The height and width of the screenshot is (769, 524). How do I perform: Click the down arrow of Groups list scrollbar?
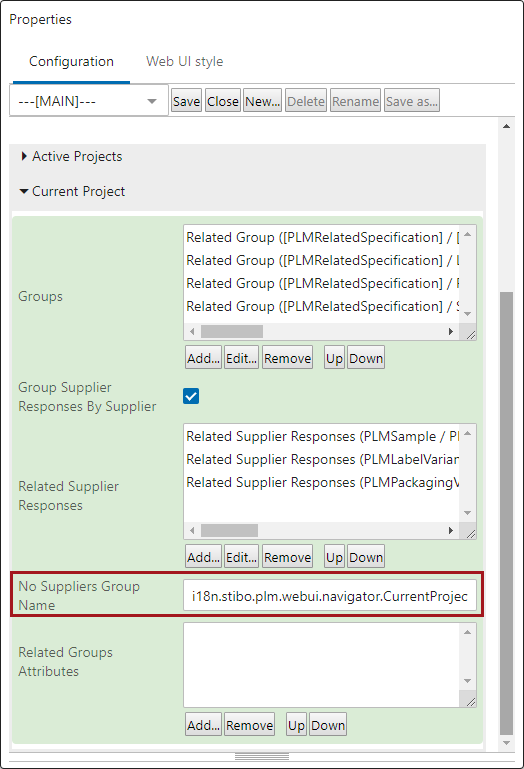pyautogui.click(x=468, y=314)
